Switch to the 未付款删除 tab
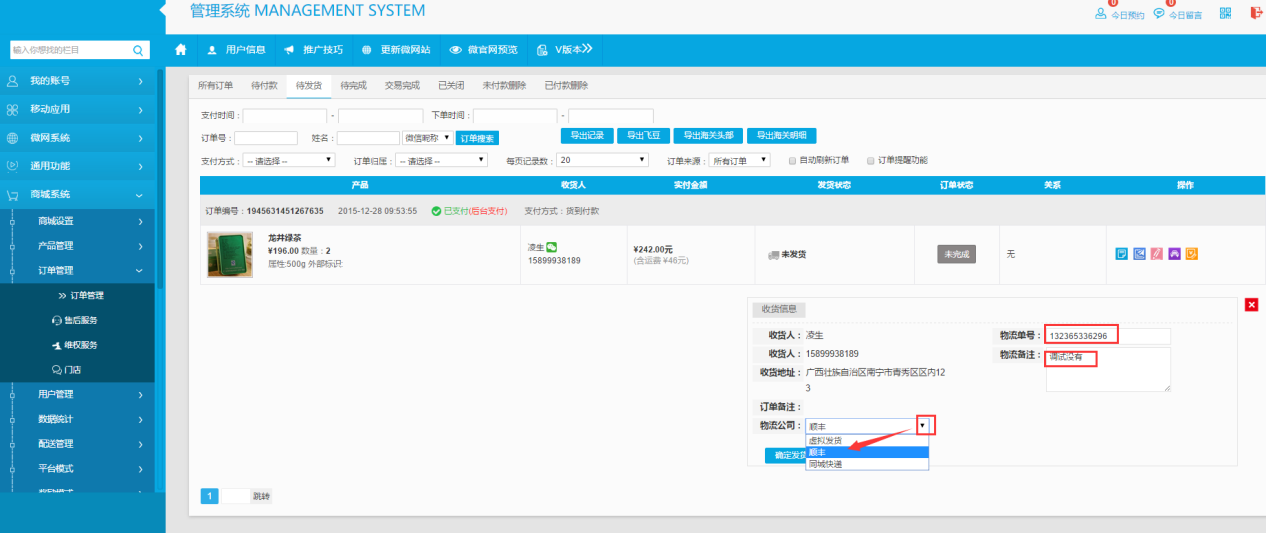The image size is (1266, 533). pos(504,86)
